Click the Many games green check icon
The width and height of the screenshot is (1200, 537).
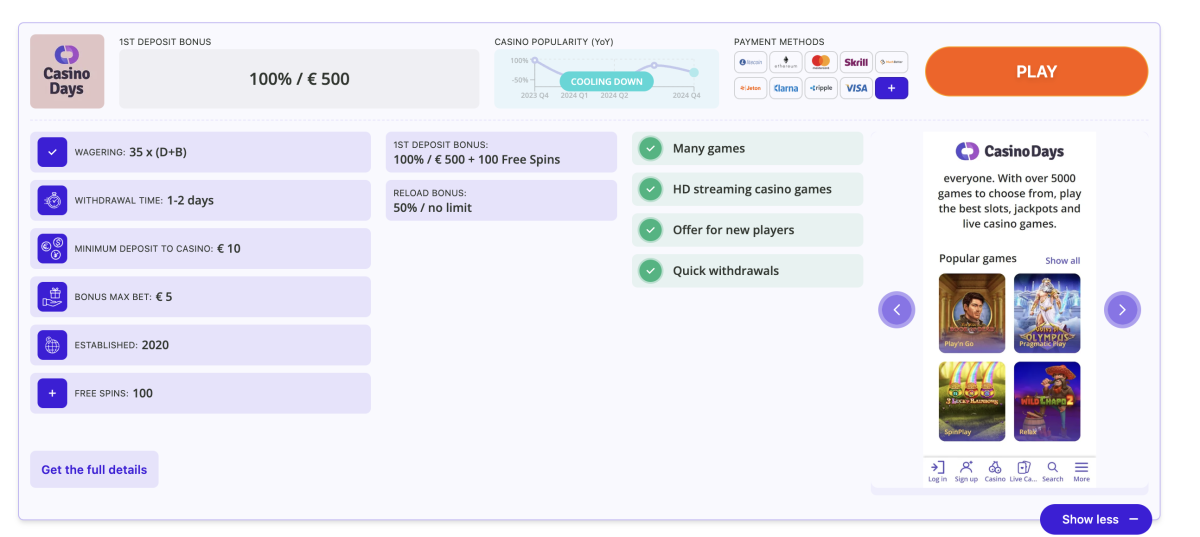tap(651, 148)
